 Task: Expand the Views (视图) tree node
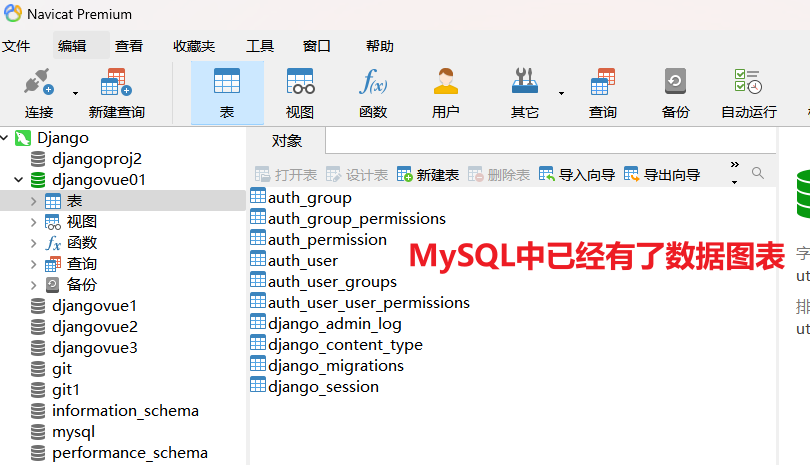(34, 222)
